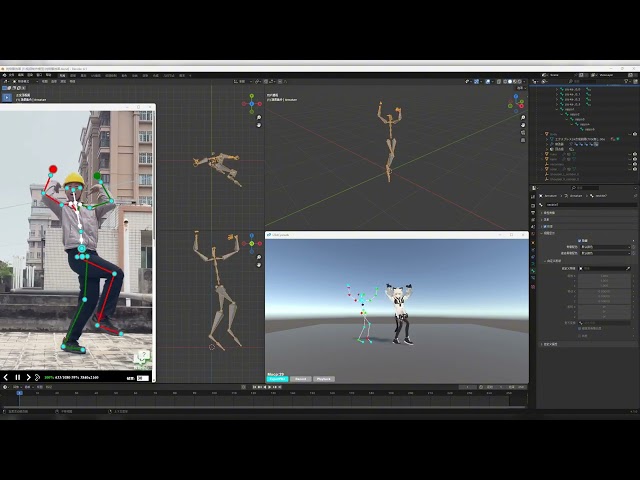Toggle camera visibility of the Body collection row

click(x=635, y=134)
